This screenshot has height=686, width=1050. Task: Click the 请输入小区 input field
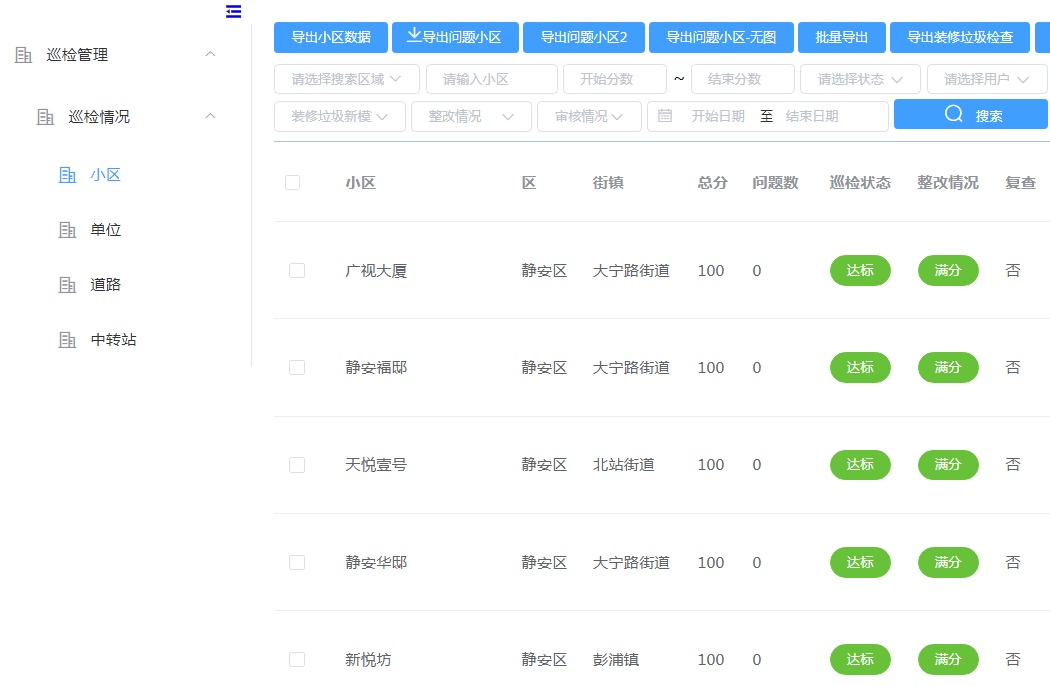click(x=491, y=79)
